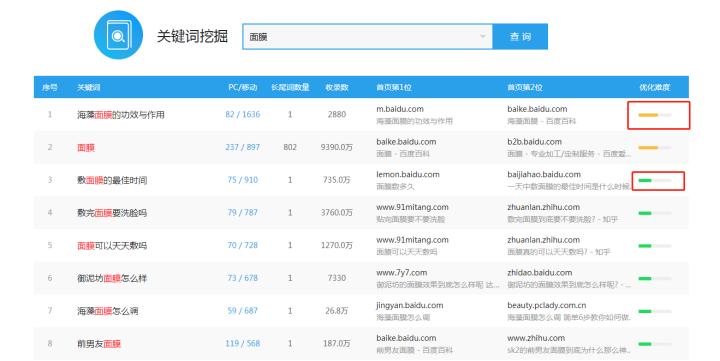This screenshot has width=720, height=361.
Task: Click the 收录数 column header
Action: (337, 87)
